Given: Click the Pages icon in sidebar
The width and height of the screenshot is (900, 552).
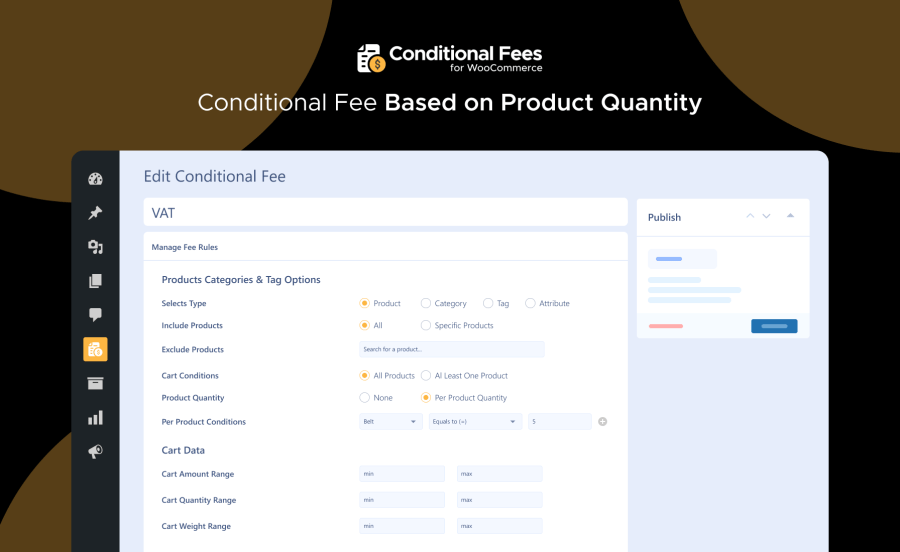Looking at the screenshot, I should click(x=95, y=281).
